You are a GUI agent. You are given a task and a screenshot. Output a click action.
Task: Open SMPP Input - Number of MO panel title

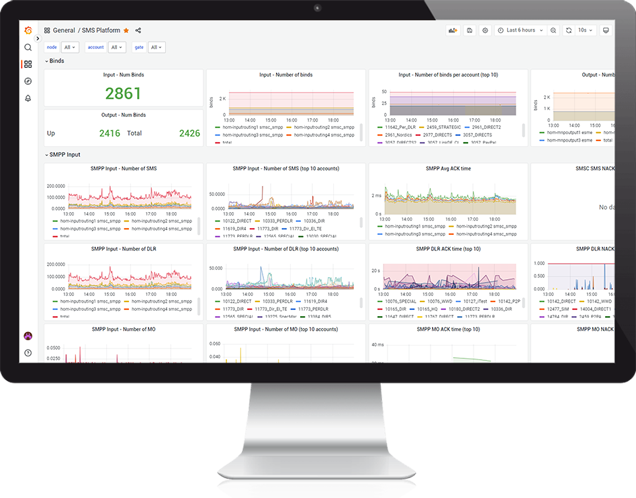(x=123, y=329)
